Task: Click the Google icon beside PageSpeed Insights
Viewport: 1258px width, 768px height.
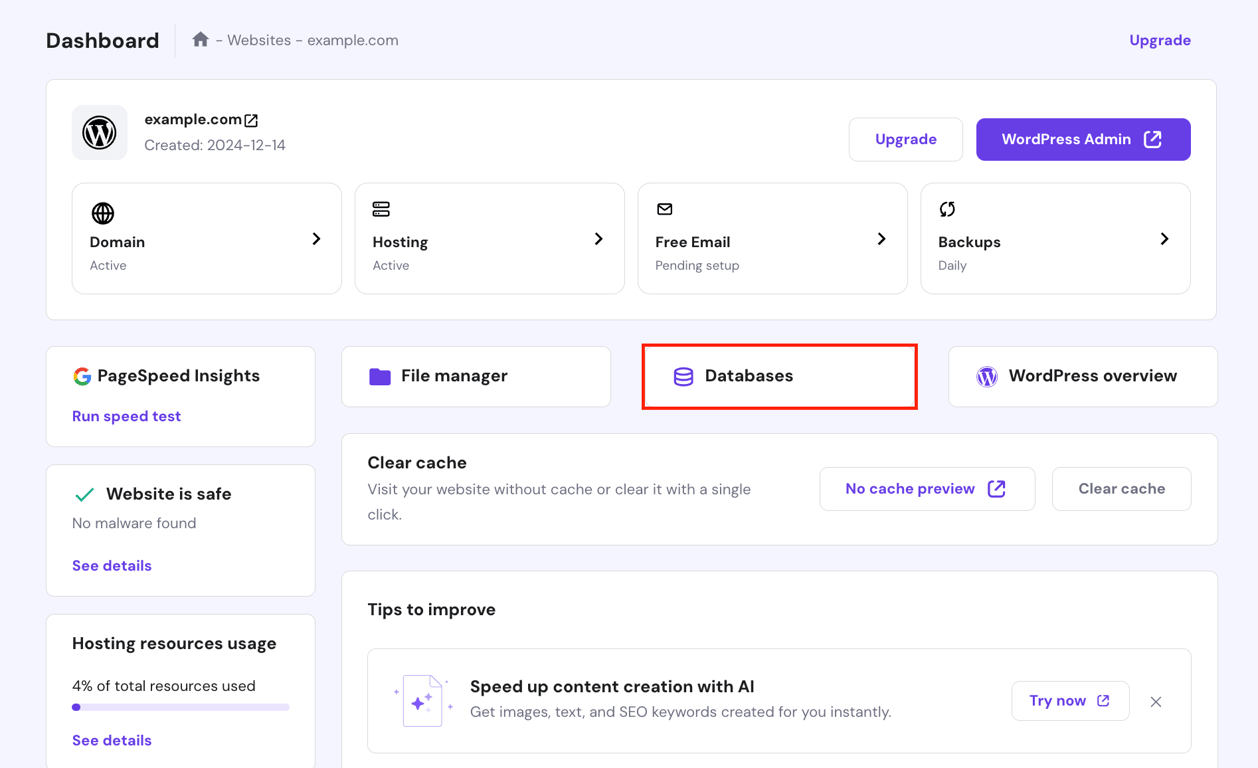Action: [x=81, y=375]
